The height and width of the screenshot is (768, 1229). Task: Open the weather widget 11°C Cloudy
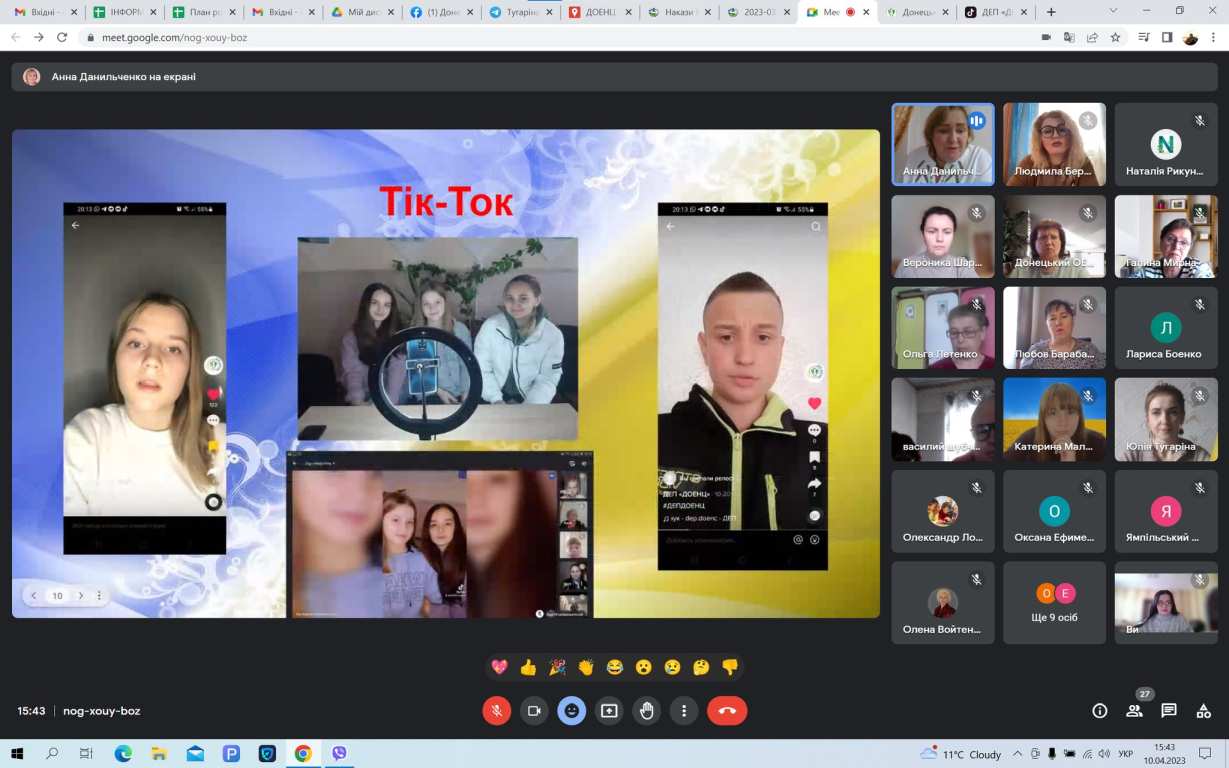tap(961, 754)
